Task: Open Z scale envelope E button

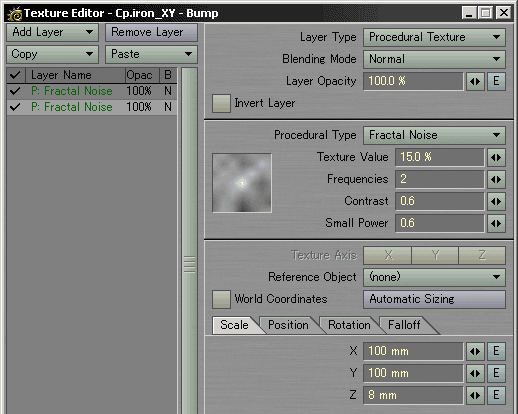Action: (496, 395)
